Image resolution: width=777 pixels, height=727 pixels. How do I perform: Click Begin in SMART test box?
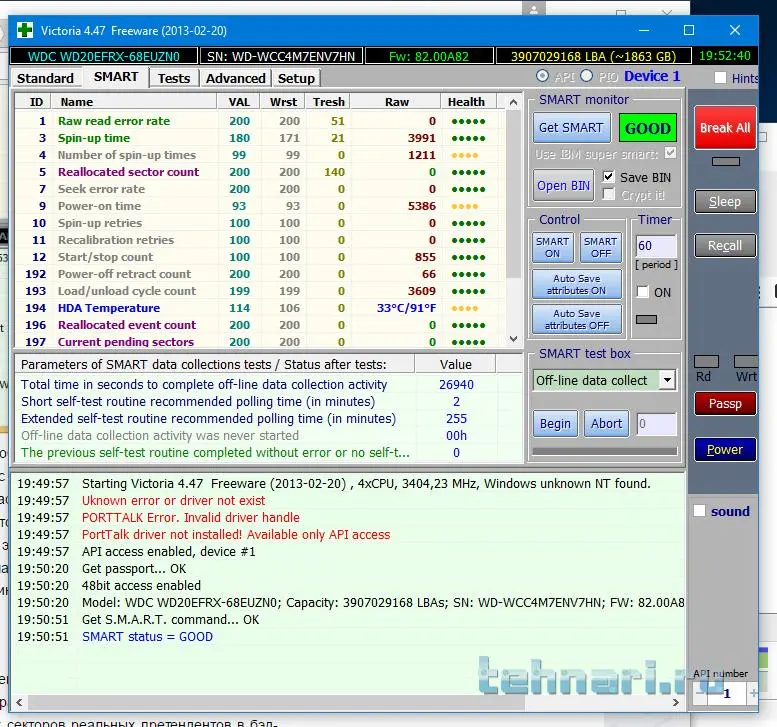click(555, 424)
